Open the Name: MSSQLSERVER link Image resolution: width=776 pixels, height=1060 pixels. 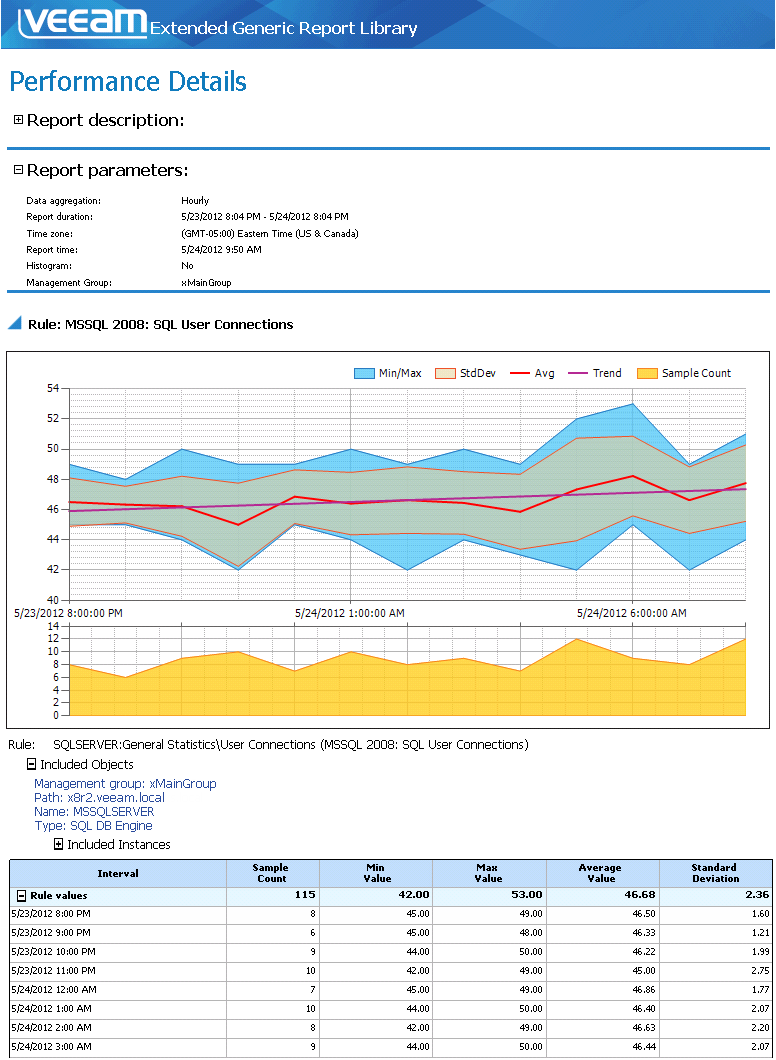94,811
